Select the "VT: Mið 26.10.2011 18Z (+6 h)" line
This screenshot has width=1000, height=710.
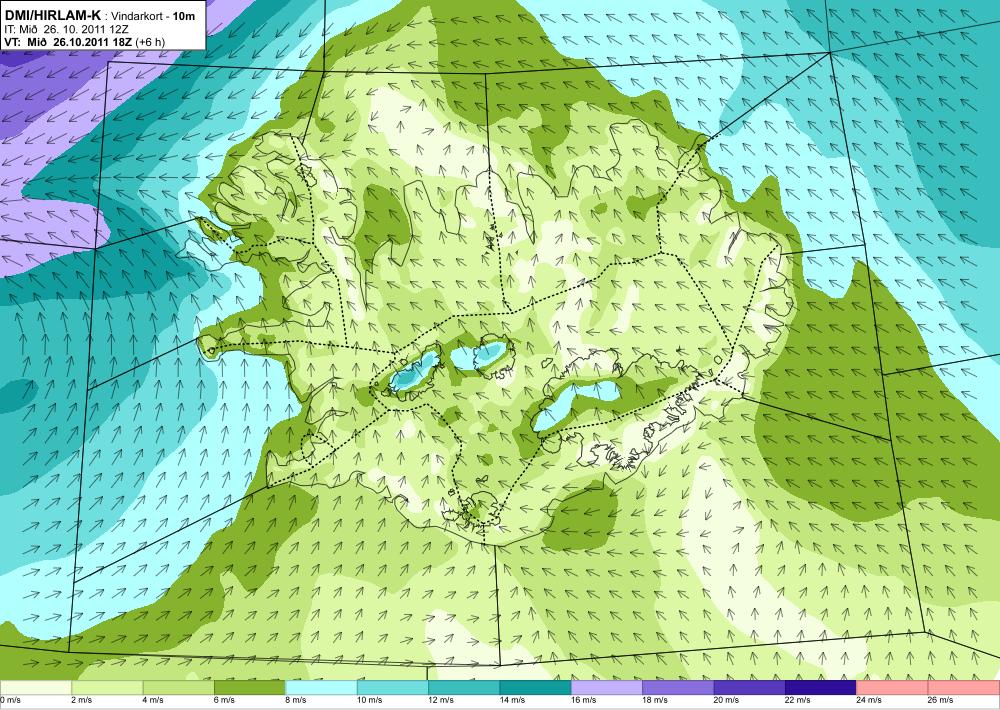84,41
